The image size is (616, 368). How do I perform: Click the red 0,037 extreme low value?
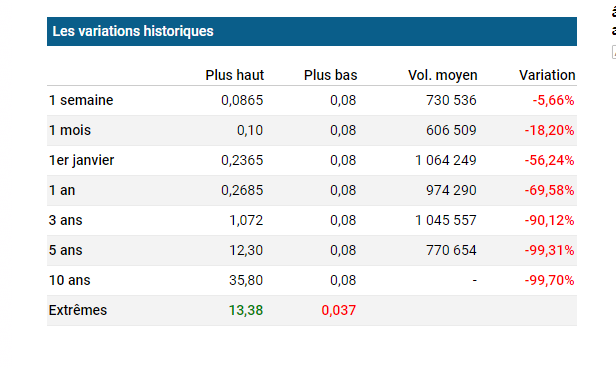point(338,310)
